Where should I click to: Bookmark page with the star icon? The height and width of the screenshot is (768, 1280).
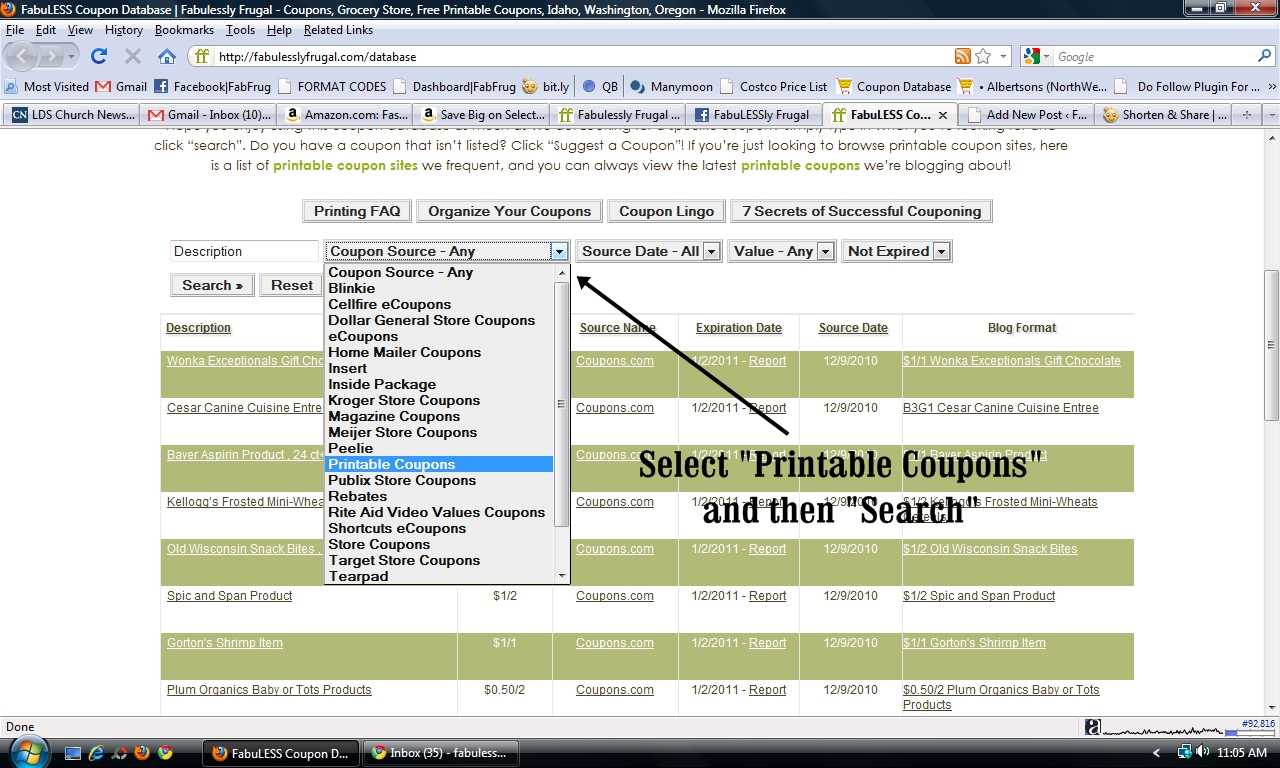coord(983,57)
